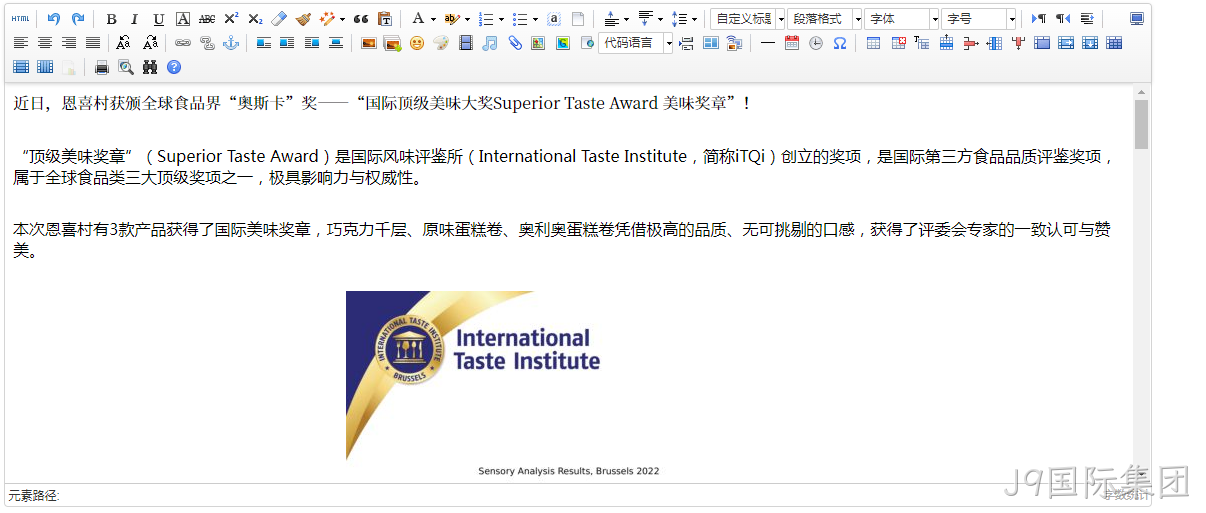The width and height of the screenshot is (1206, 513).
Task: Print the document
Action: (x=102, y=67)
